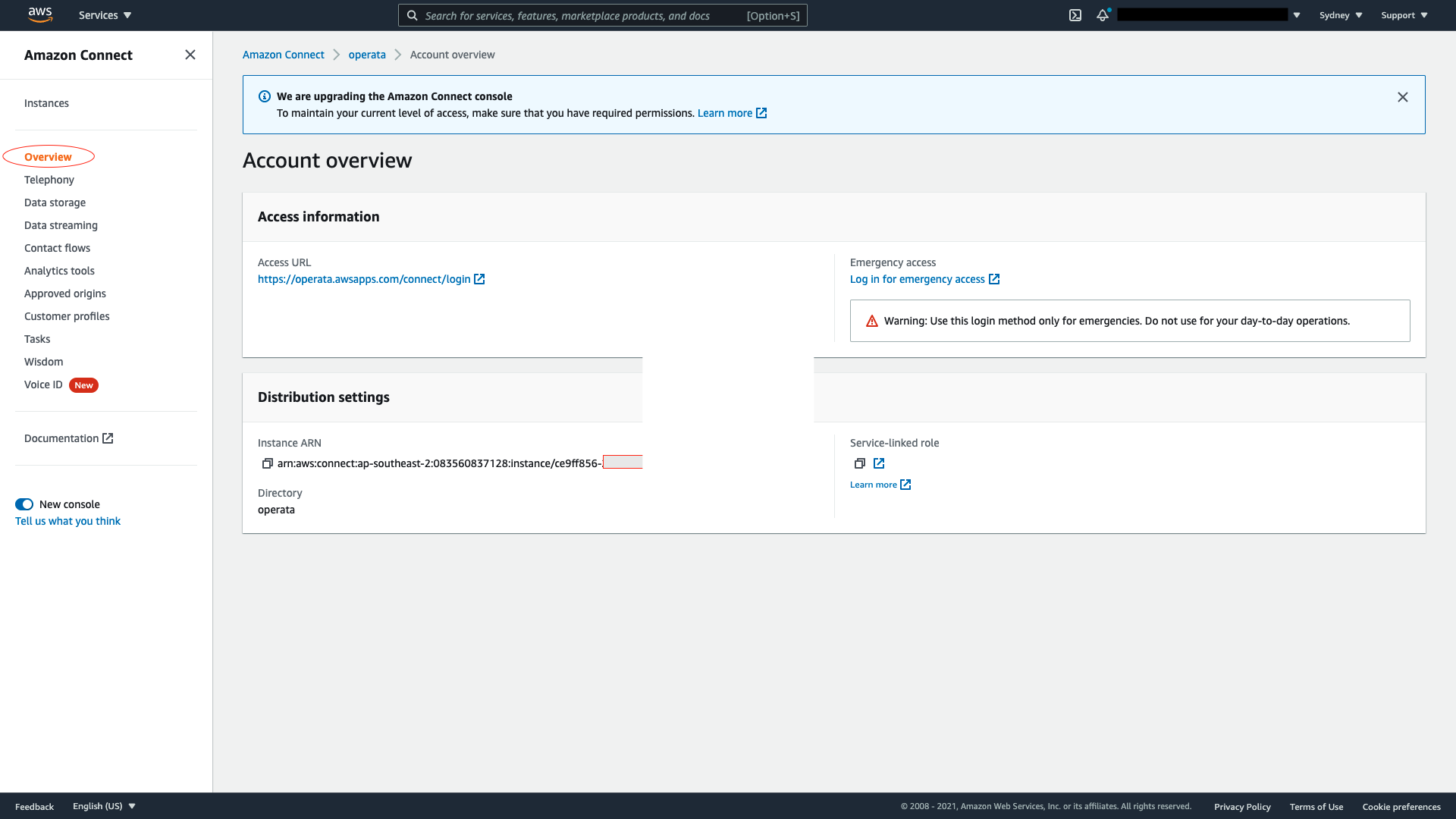The image size is (1456, 819).
Task: Click Log in for emergency access
Action: click(917, 279)
